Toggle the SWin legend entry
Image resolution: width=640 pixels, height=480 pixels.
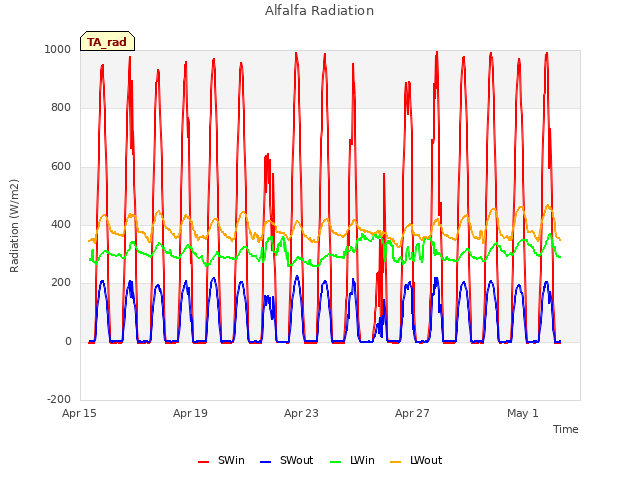(221, 460)
